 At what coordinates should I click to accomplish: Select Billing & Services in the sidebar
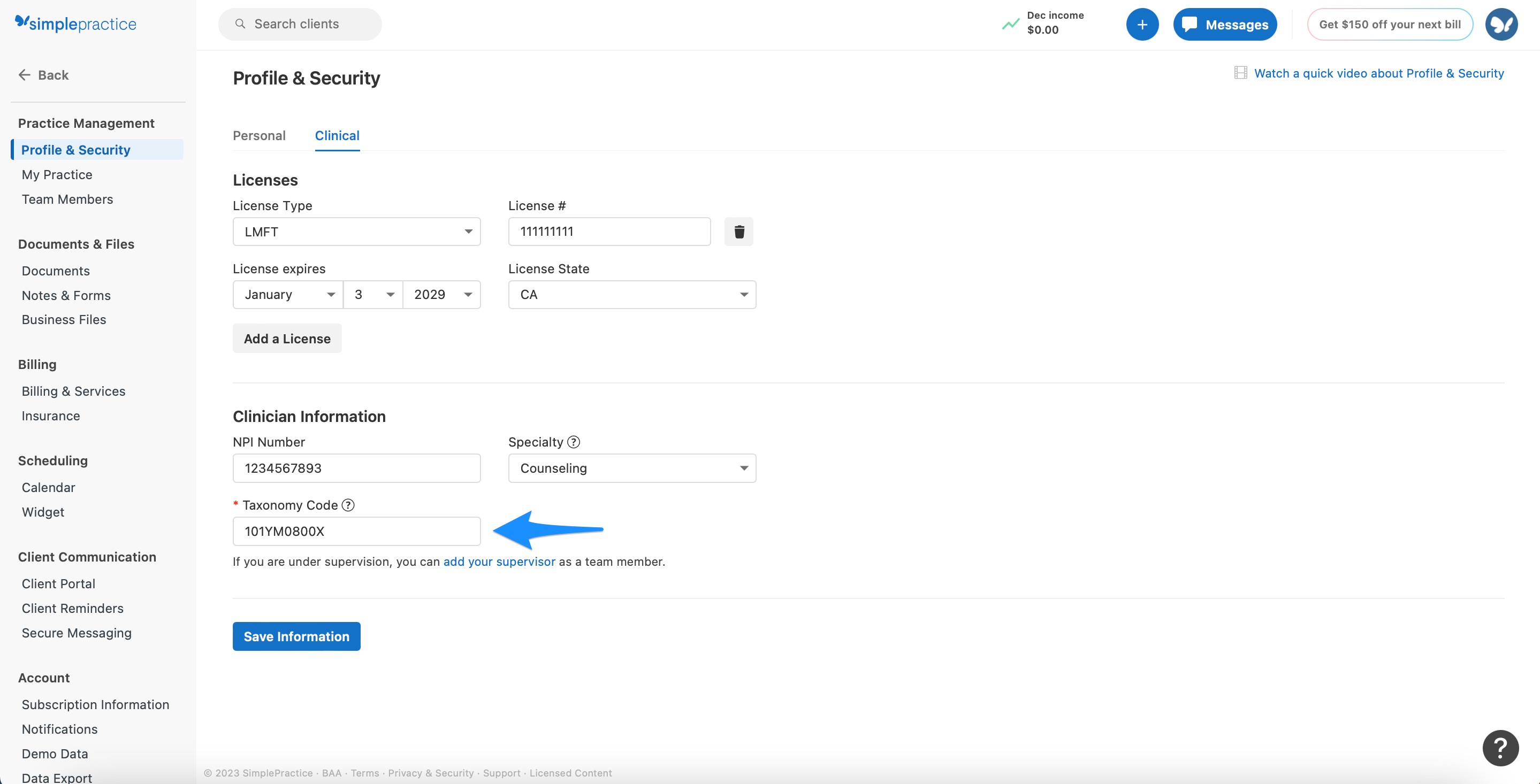coord(73,391)
